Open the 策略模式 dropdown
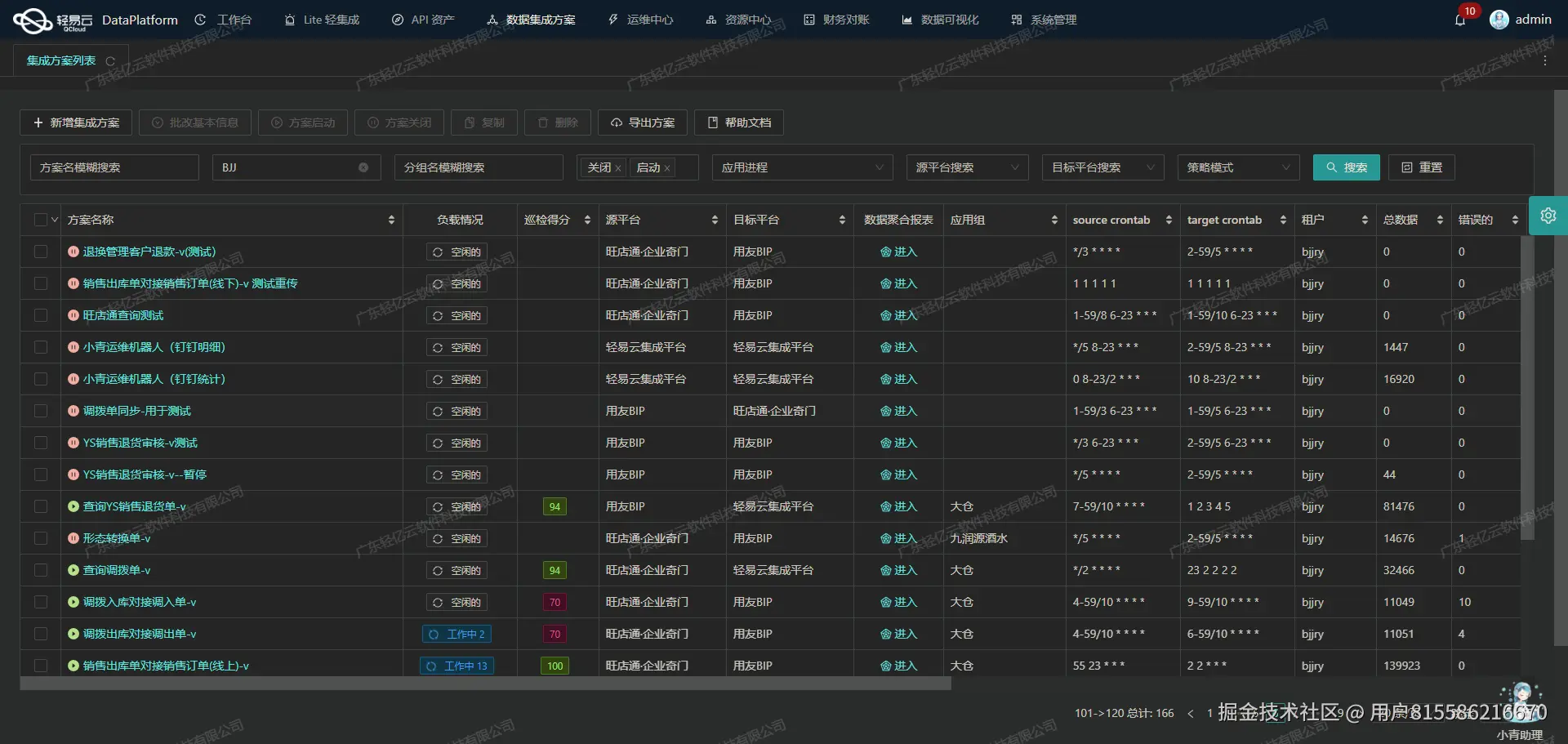Viewport: 1568px width, 744px height. coord(1238,167)
